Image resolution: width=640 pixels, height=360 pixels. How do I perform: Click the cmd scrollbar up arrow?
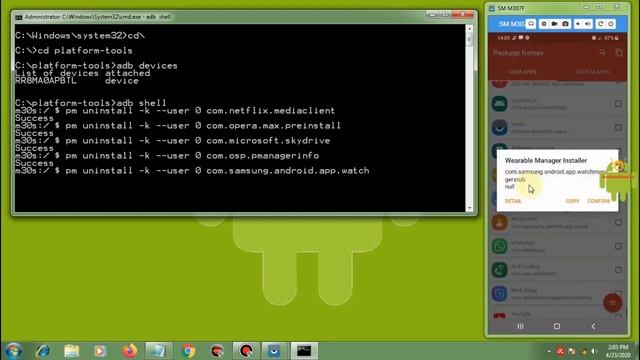click(469, 29)
